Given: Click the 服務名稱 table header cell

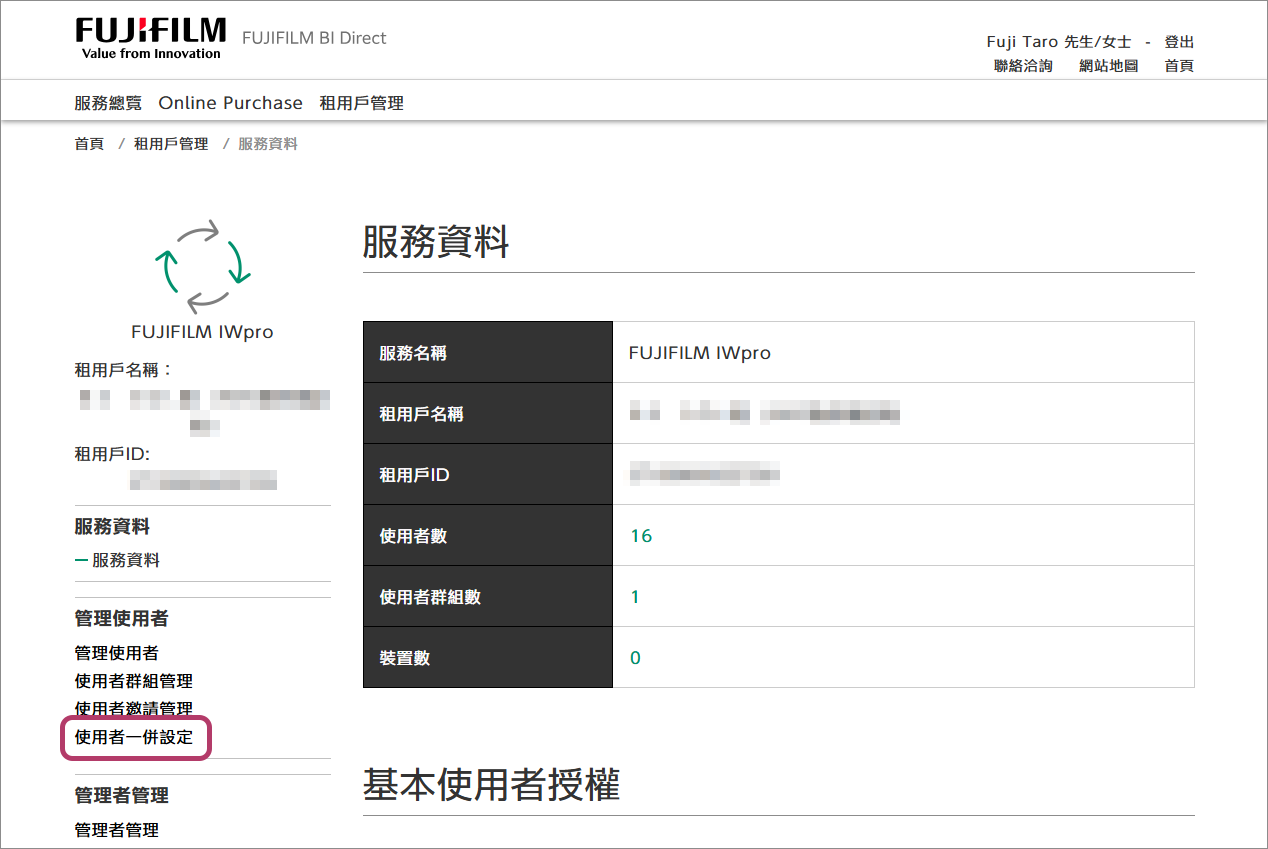Looking at the screenshot, I should tap(487, 352).
